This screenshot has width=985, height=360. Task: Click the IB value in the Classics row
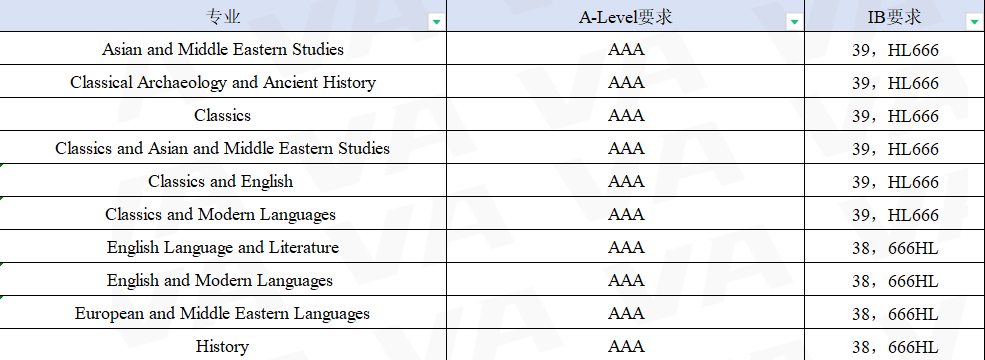[895, 116]
